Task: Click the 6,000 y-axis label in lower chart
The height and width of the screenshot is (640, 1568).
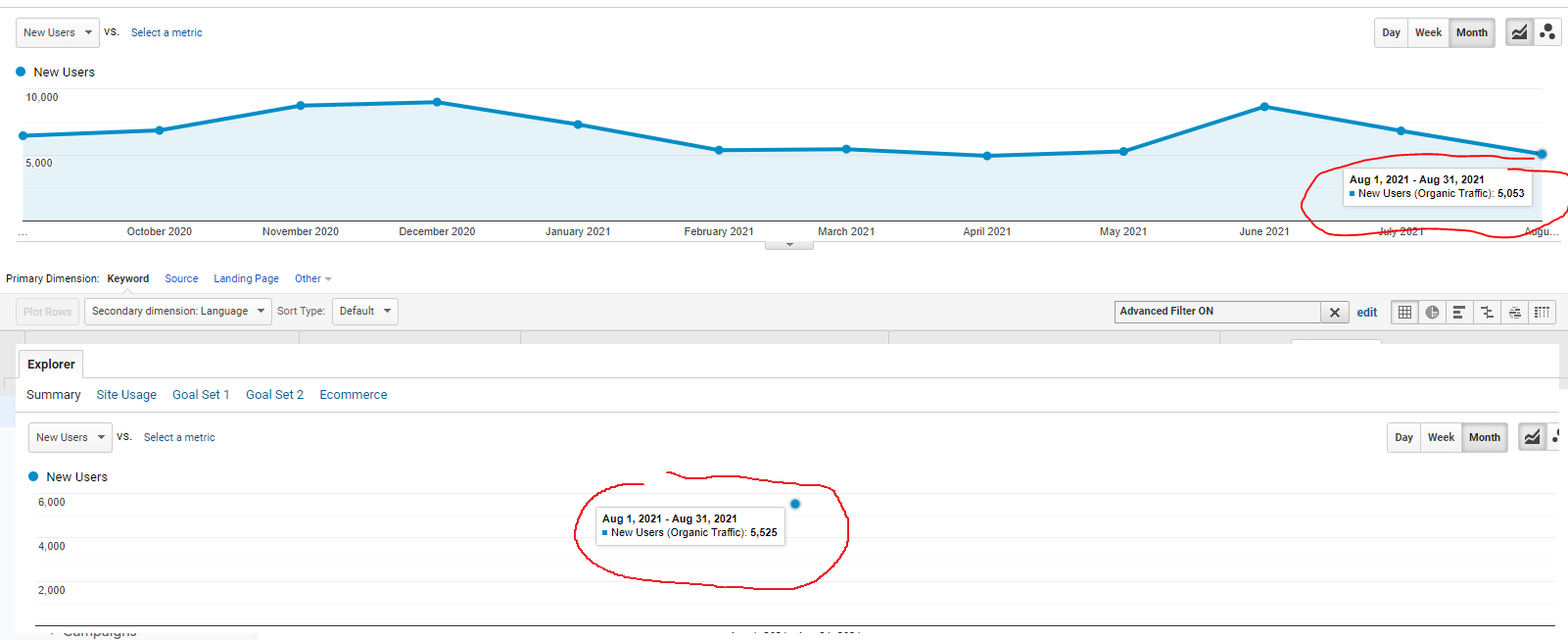Action: (52, 503)
